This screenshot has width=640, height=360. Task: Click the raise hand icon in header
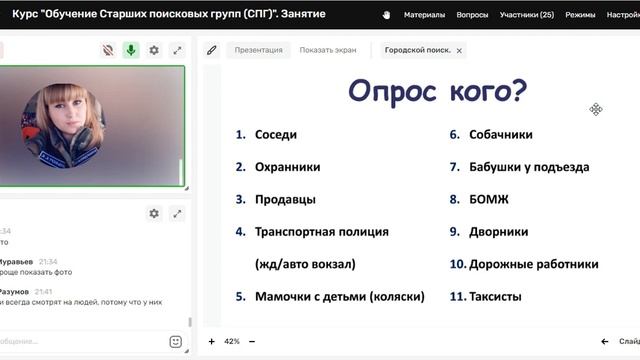click(x=386, y=15)
